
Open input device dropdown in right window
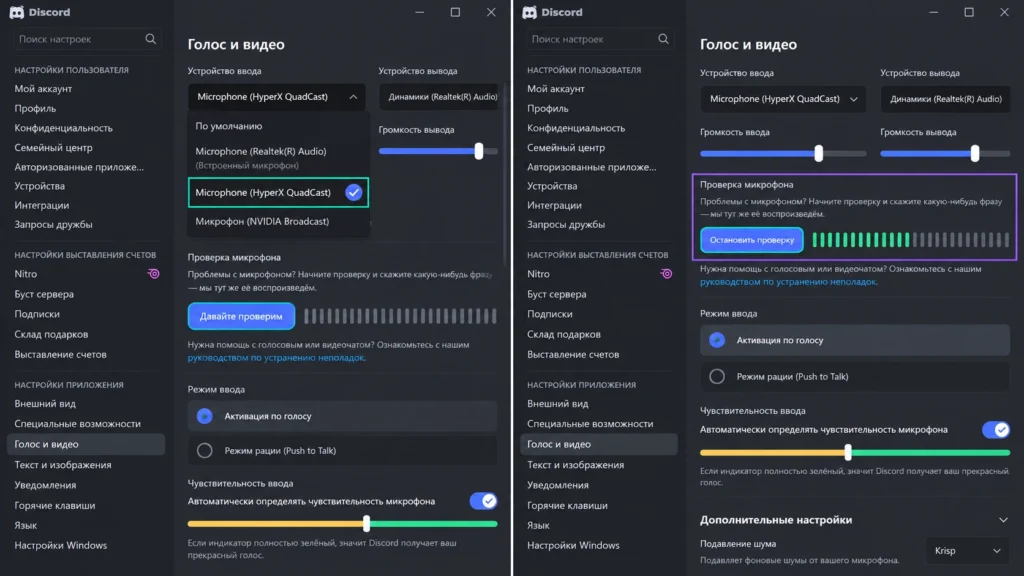[x=783, y=99]
